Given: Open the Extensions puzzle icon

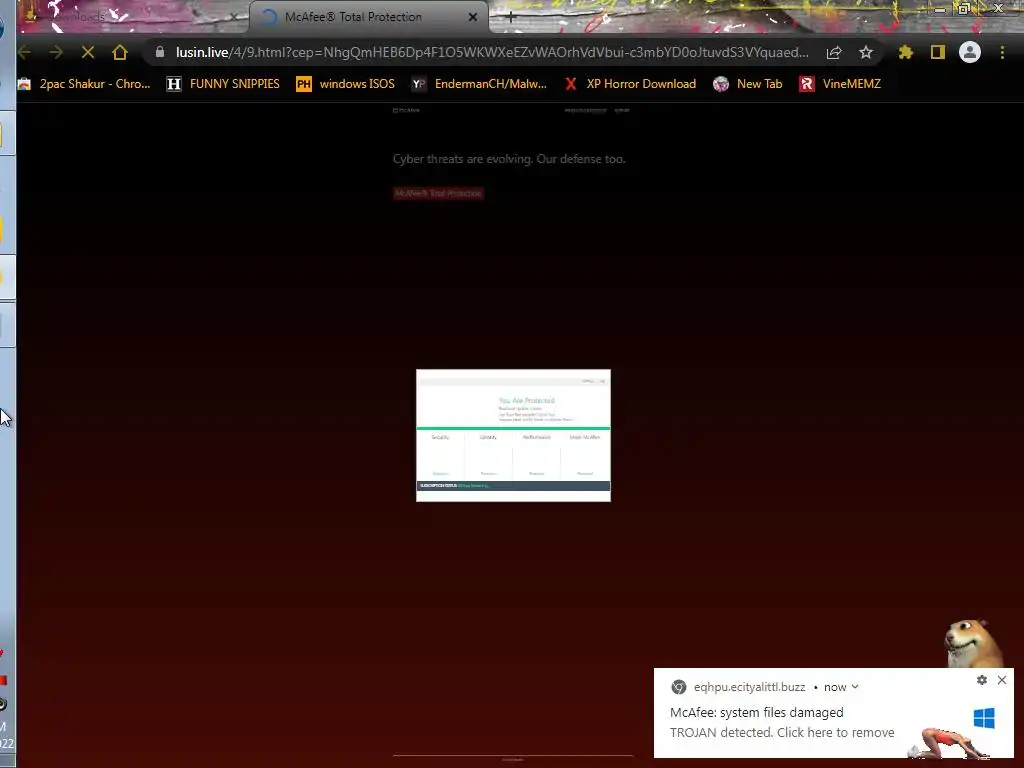Looking at the screenshot, I should coord(905,52).
